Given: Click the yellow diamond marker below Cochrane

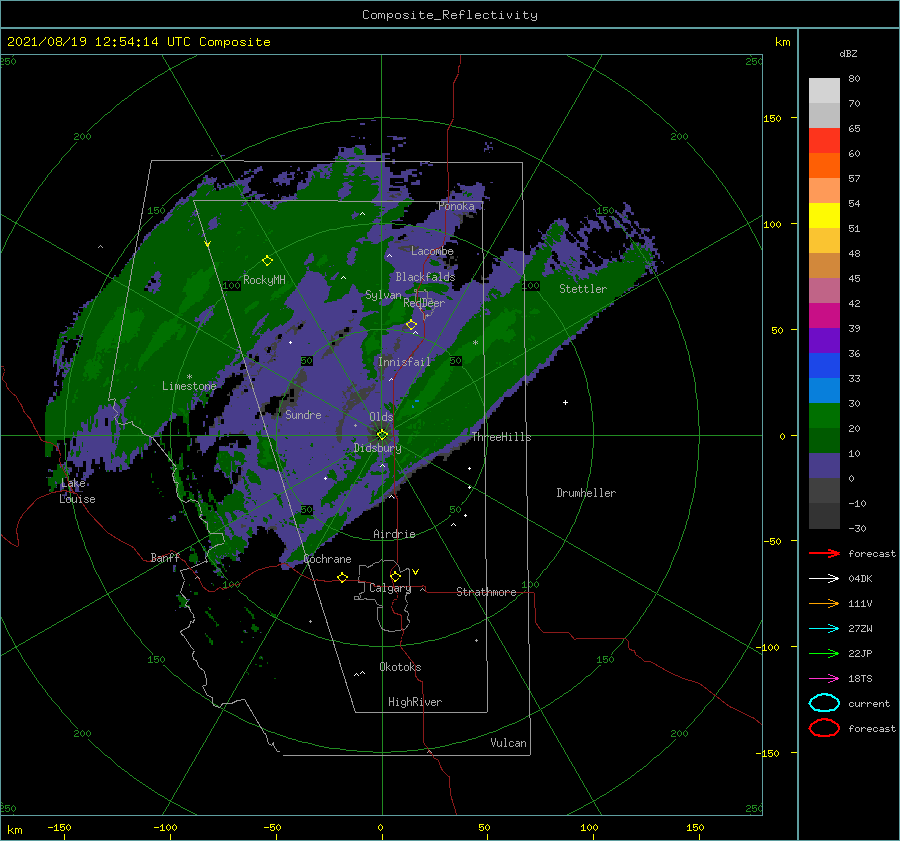Looking at the screenshot, I should point(343,577).
